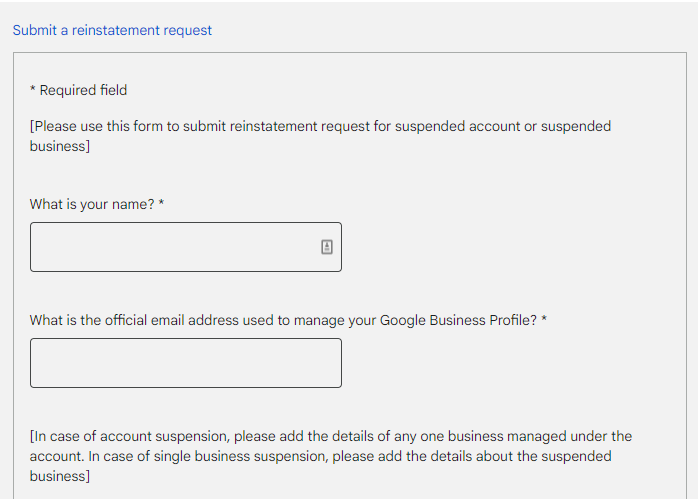The height and width of the screenshot is (499, 698).
Task: Focus the 'What is your name?' text box
Action: pos(186,247)
